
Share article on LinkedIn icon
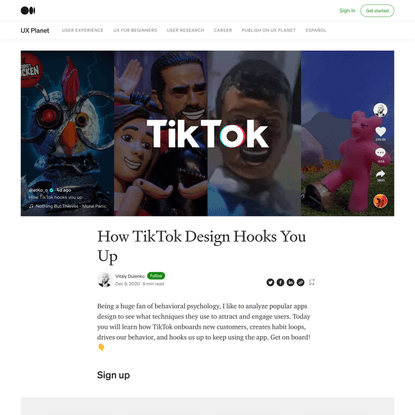pyautogui.click(x=290, y=282)
